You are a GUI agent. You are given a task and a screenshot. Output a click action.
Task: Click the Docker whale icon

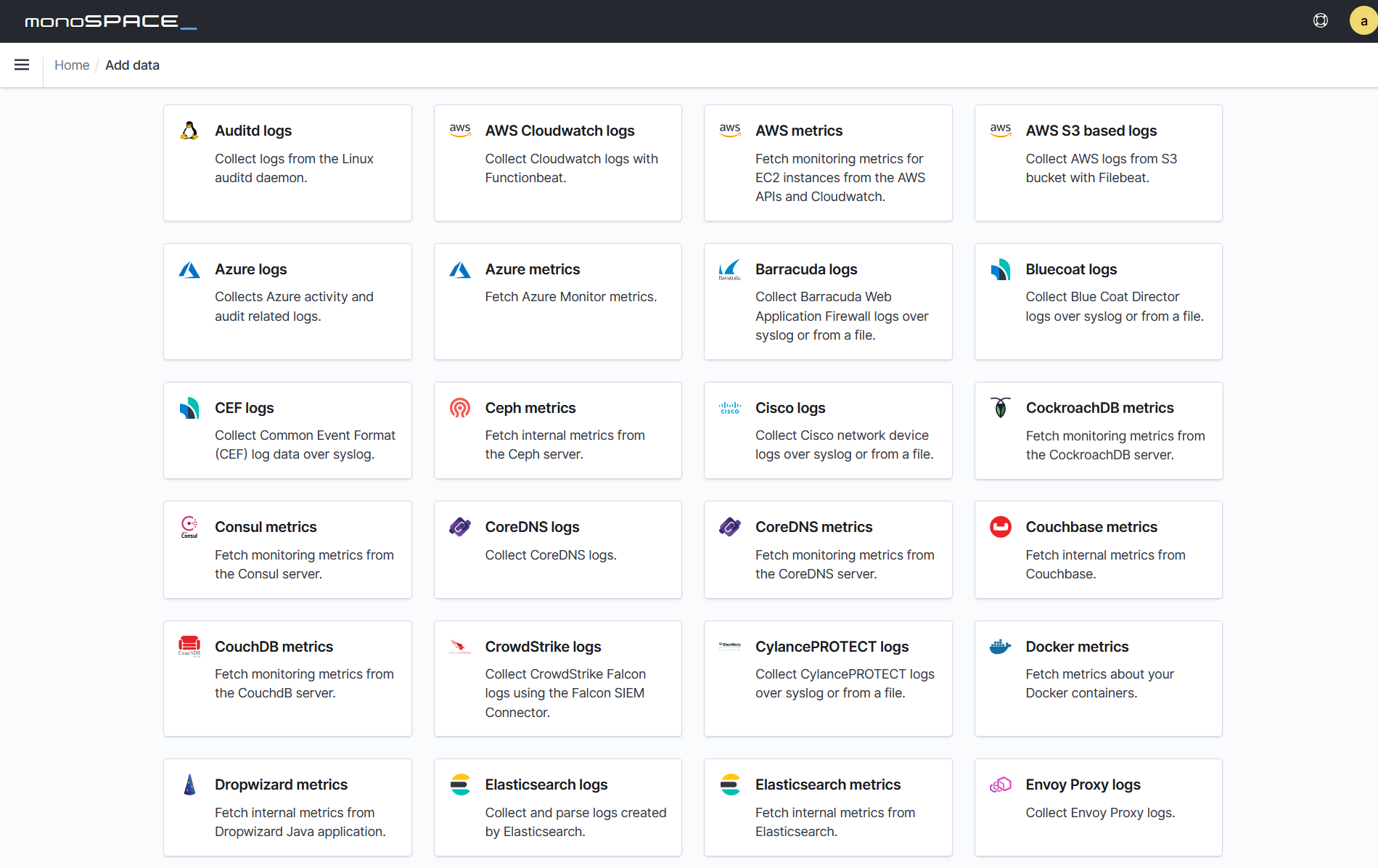pyautogui.click(x=1001, y=646)
